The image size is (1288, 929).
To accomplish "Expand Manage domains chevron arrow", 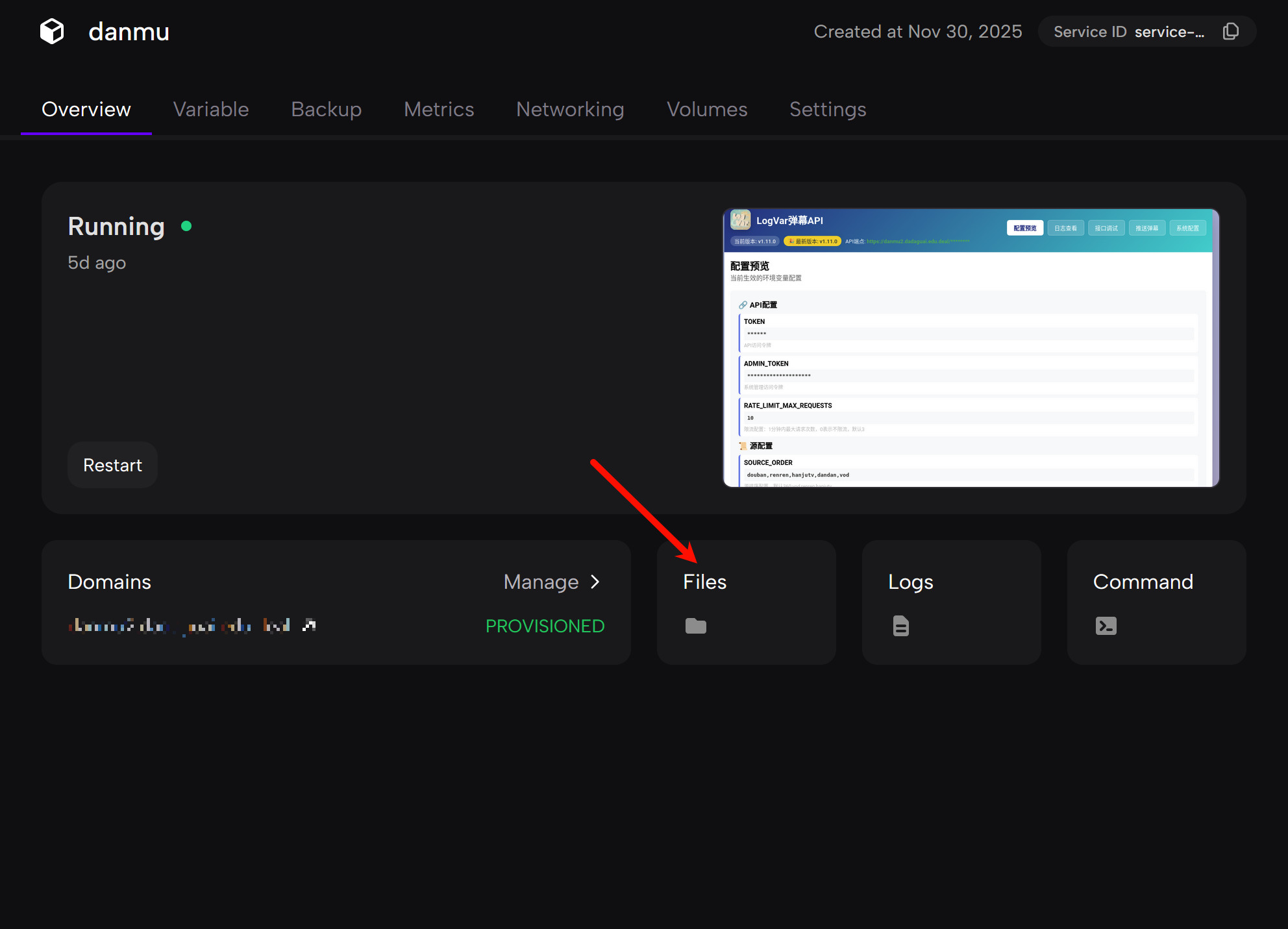I will pyautogui.click(x=595, y=582).
